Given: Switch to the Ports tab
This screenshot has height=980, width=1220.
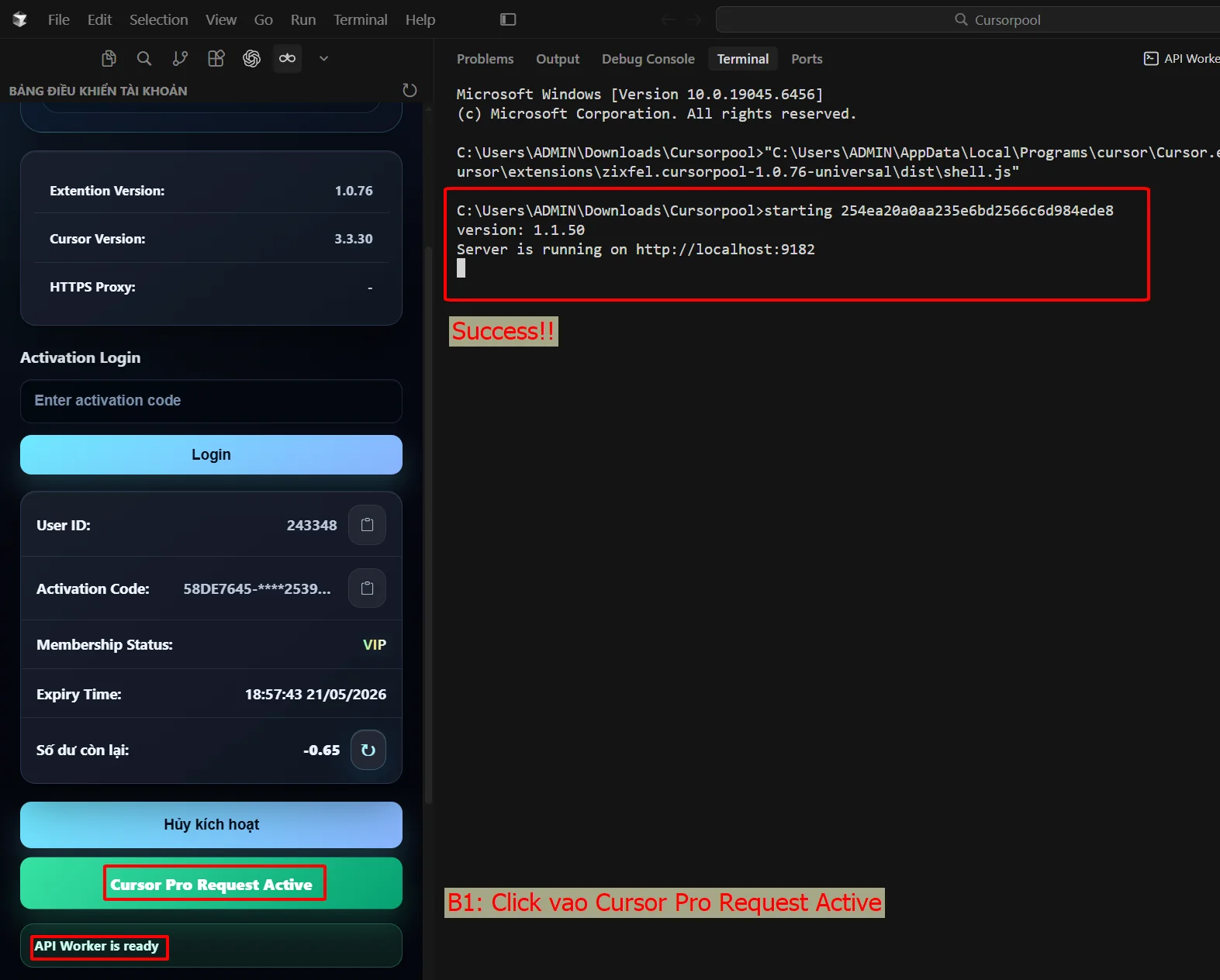Looking at the screenshot, I should (807, 59).
